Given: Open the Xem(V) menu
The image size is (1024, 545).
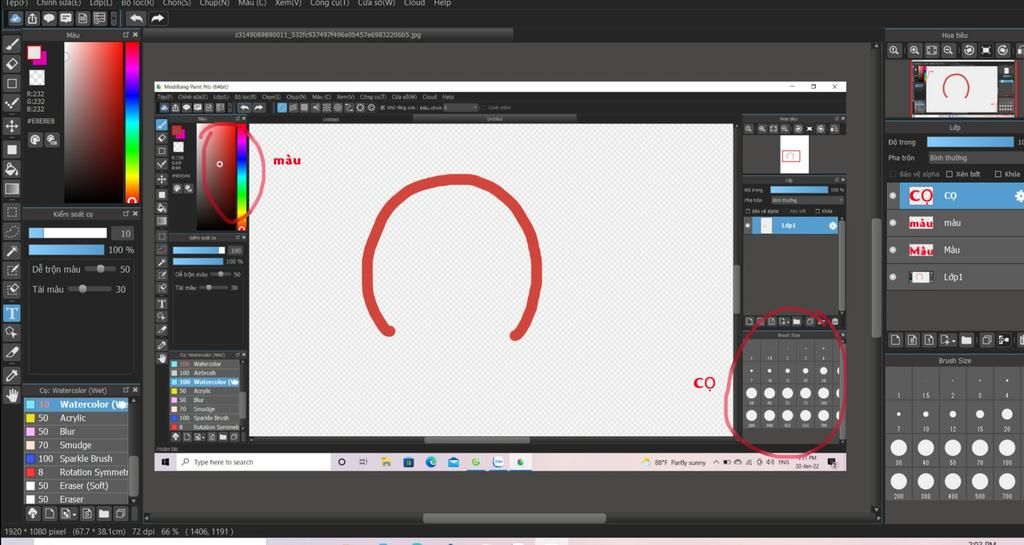Looking at the screenshot, I should (288, 3).
